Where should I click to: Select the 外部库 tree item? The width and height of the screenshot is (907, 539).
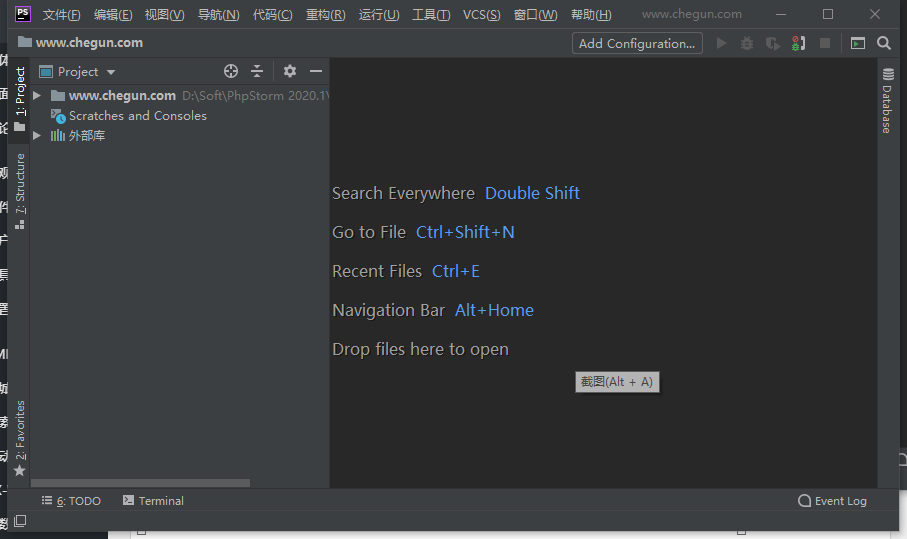click(78, 135)
